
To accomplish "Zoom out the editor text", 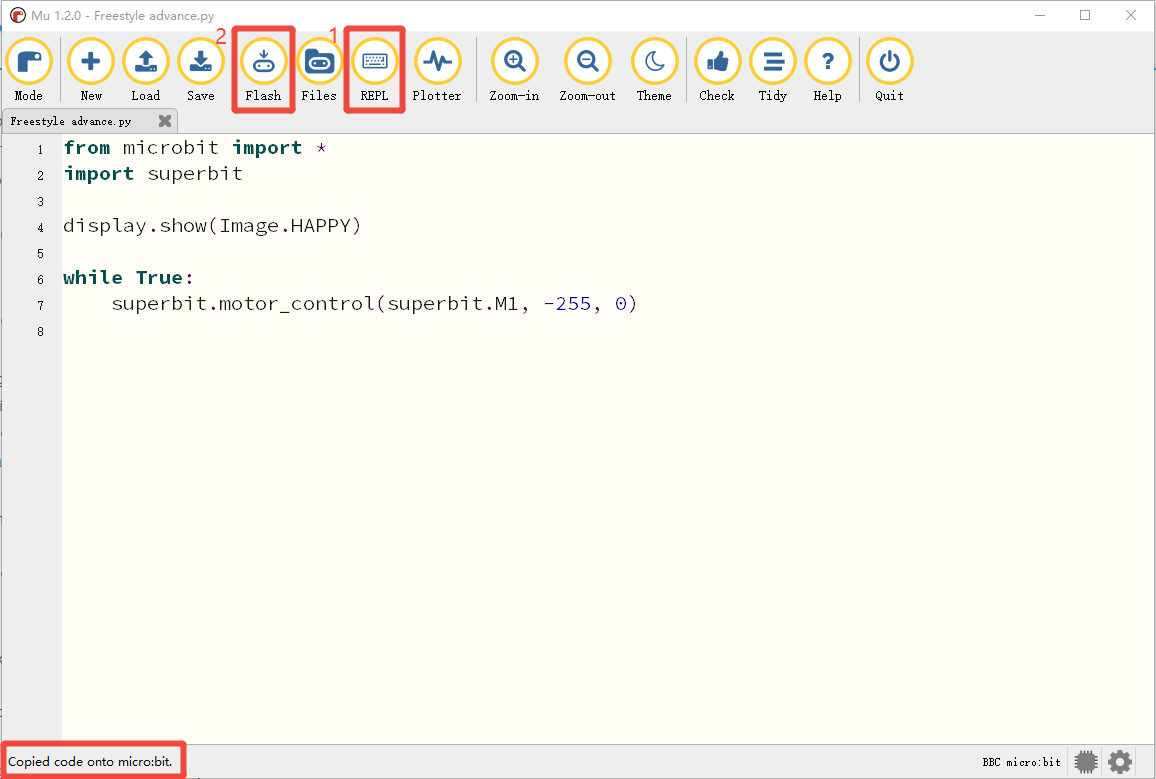I will tap(588, 71).
